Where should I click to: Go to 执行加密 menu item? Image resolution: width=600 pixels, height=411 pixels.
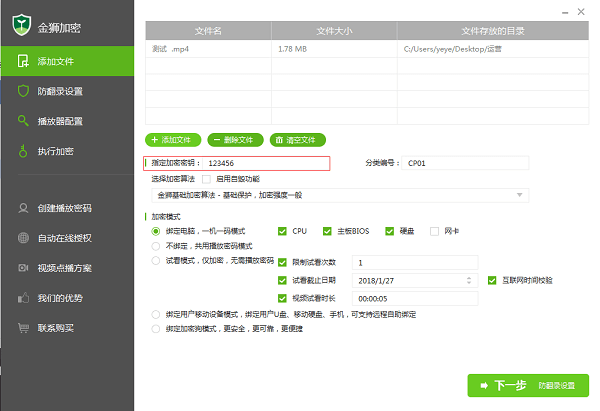[67, 151]
